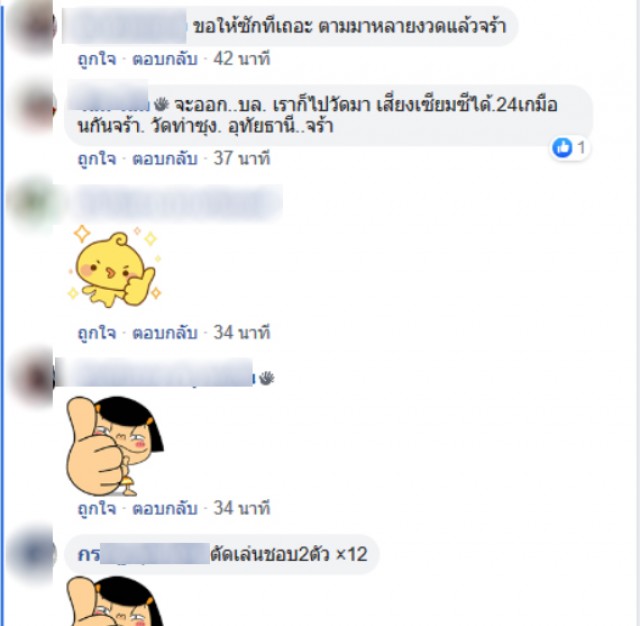Image resolution: width=640 pixels, height=626 pixels.
Task: Click ตอบกลับ under the 37-minute comment
Action: [165, 158]
